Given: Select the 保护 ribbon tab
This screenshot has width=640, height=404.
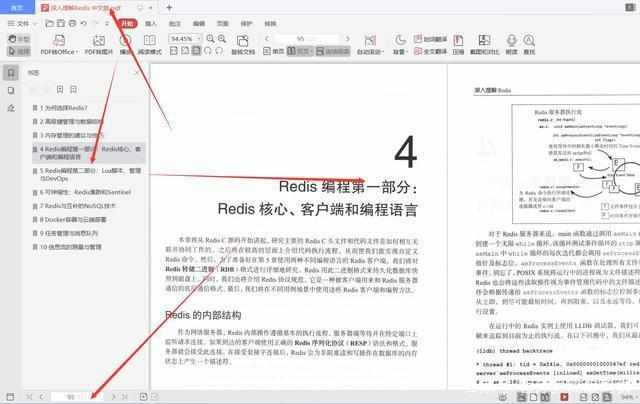Looking at the screenshot, I should (x=247, y=24).
